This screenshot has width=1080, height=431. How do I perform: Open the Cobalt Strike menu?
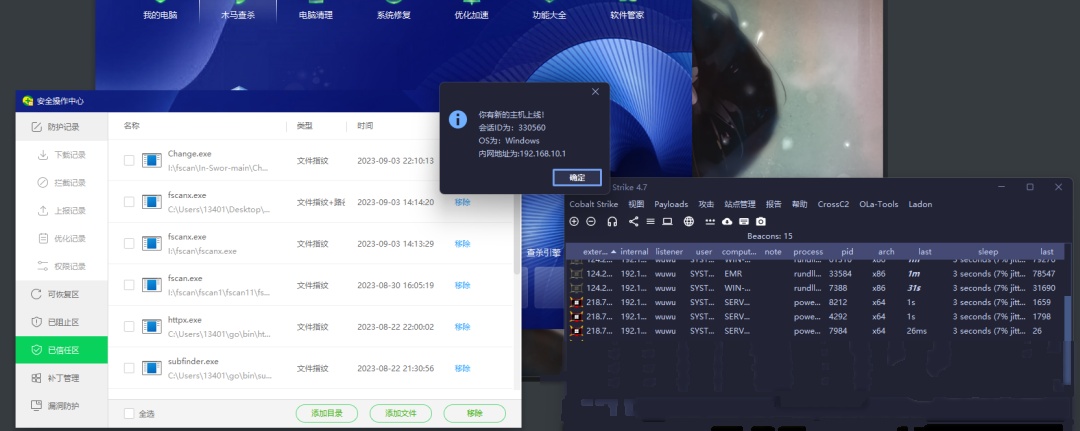point(593,204)
